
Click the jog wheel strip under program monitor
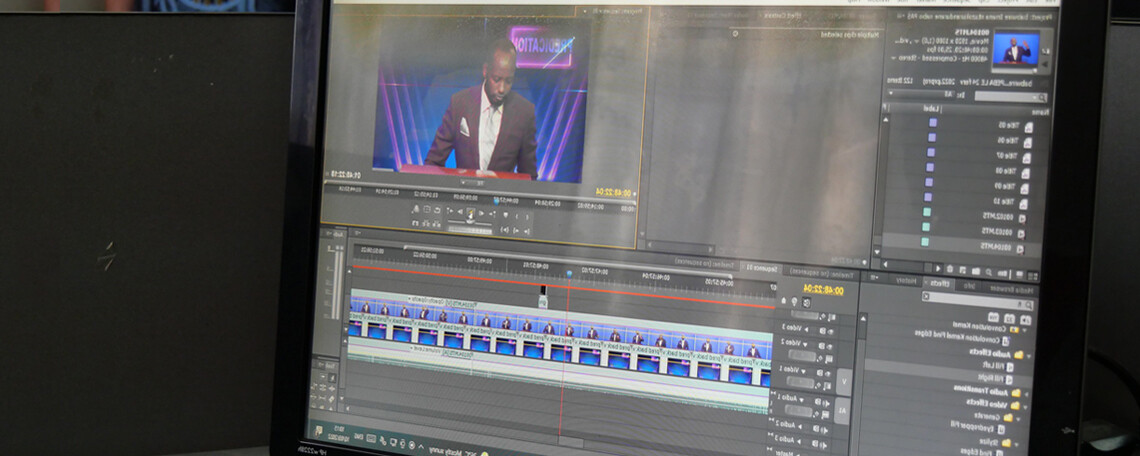point(470,230)
